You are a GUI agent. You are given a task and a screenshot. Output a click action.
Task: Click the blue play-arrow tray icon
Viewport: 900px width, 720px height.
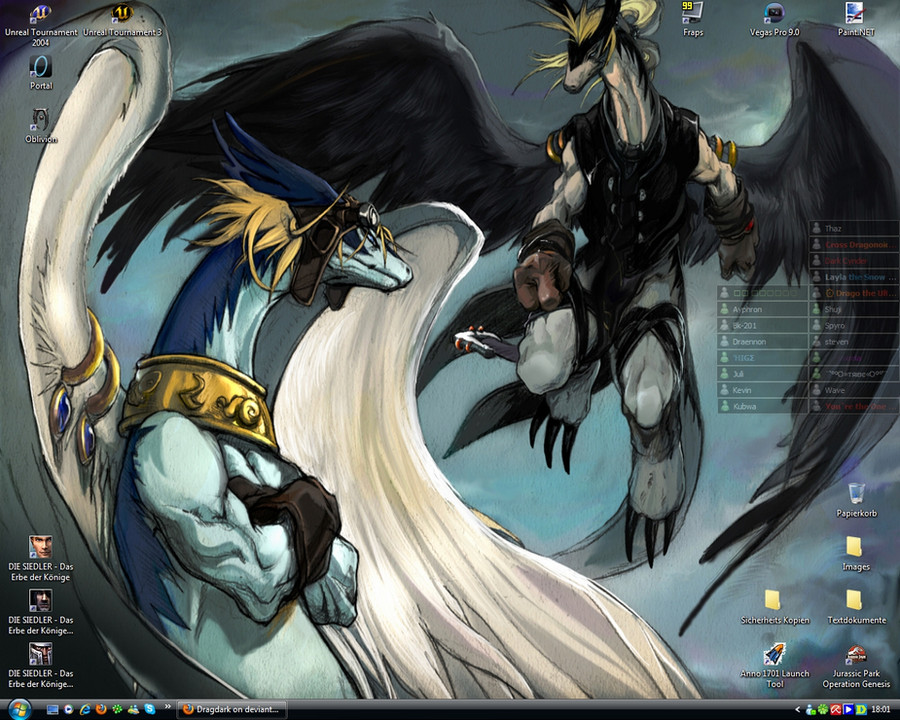coord(848,710)
